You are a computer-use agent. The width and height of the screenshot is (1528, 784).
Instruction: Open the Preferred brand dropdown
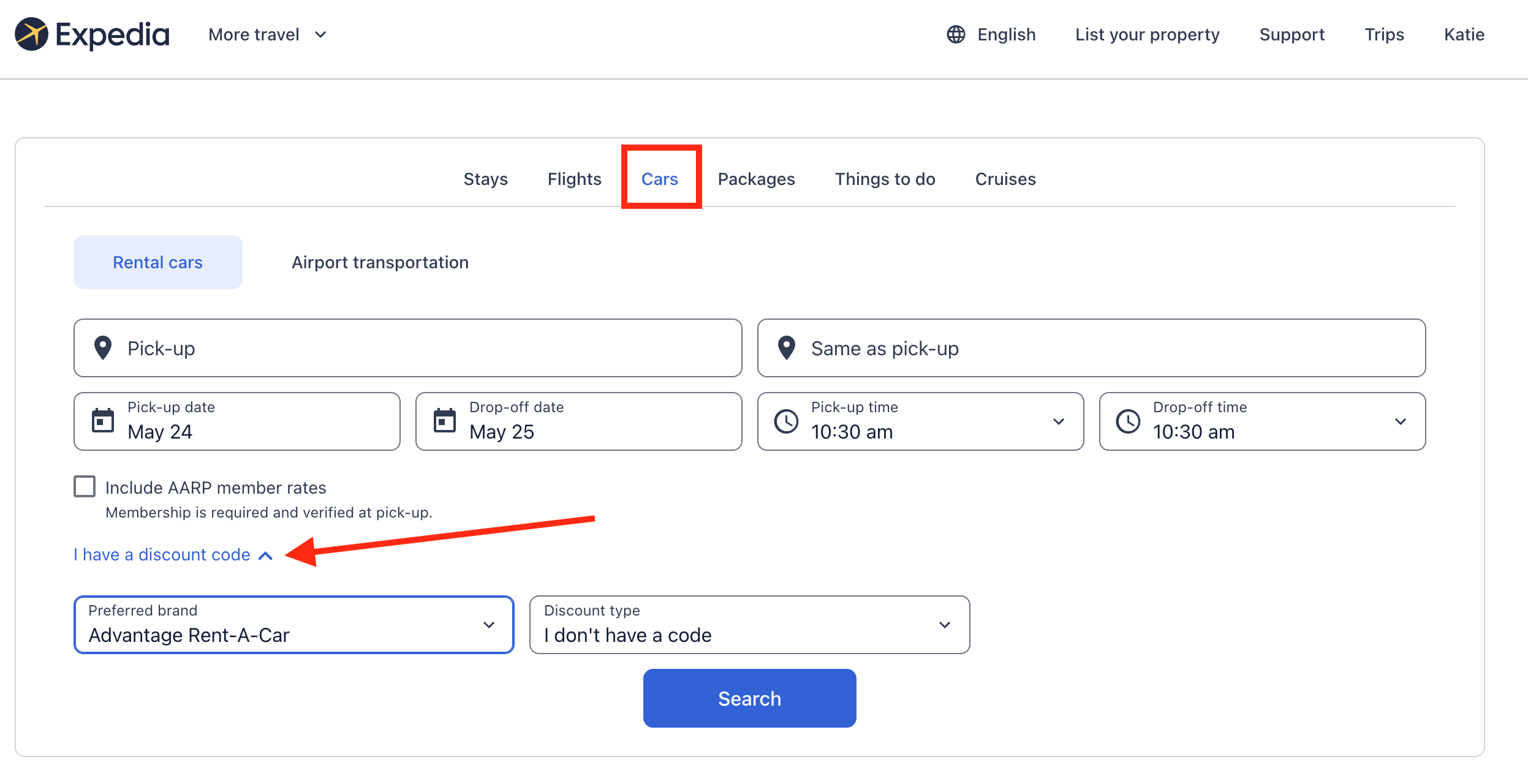pyautogui.click(x=293, y=625)
